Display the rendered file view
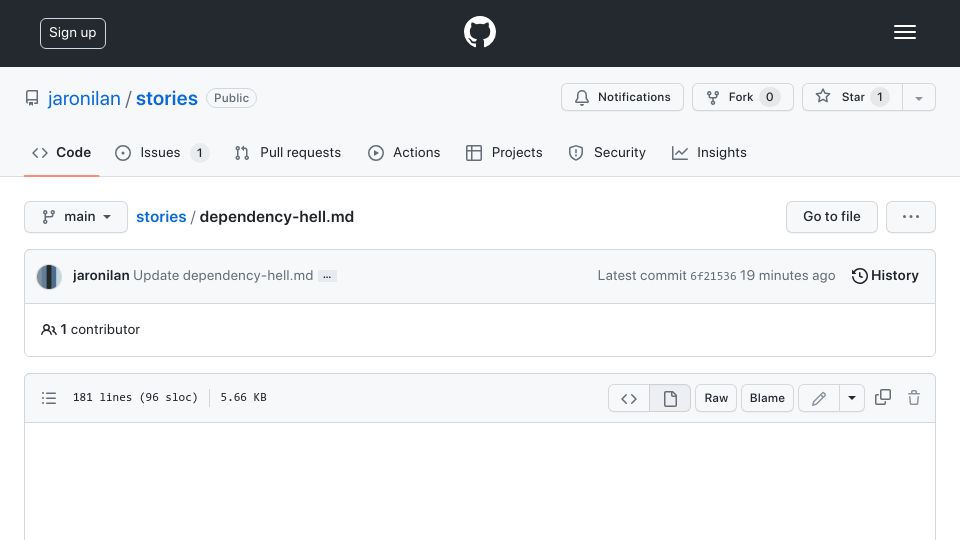Screen dimensions: 960x540 pyautogui.click(x=670, y=399)
